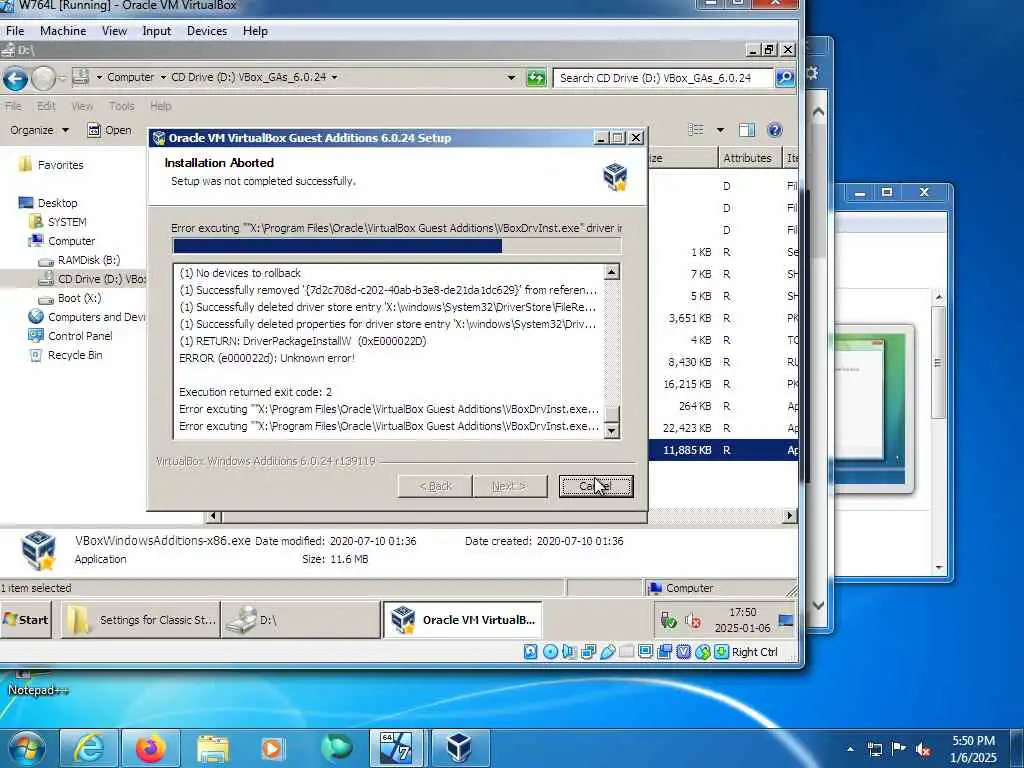This screenshot has height=768, width=1024.
Task: Expand the address bar history dropdown
Action: (511, 78)
